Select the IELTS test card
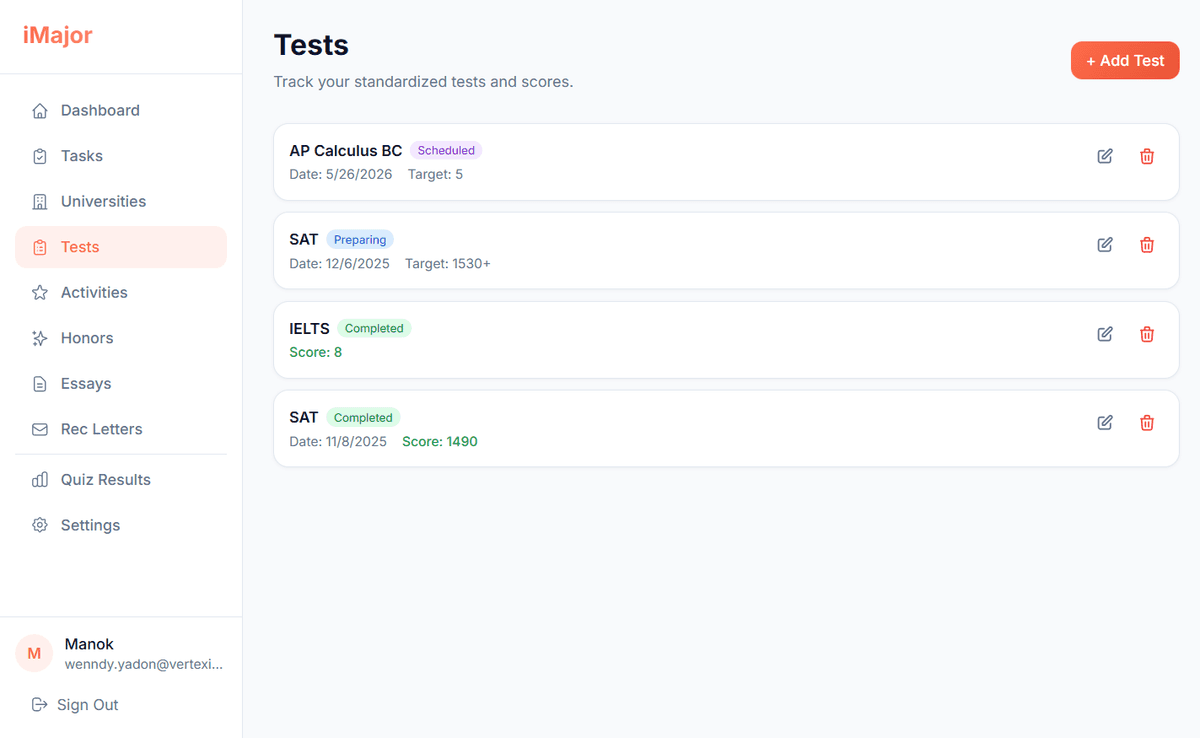The image size is (1200, 738). click(726, 339)
